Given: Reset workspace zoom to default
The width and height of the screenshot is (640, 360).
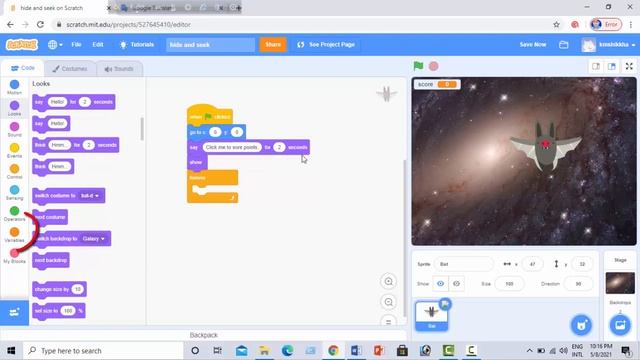Looking at the screenshot, I should click(389, 321).
